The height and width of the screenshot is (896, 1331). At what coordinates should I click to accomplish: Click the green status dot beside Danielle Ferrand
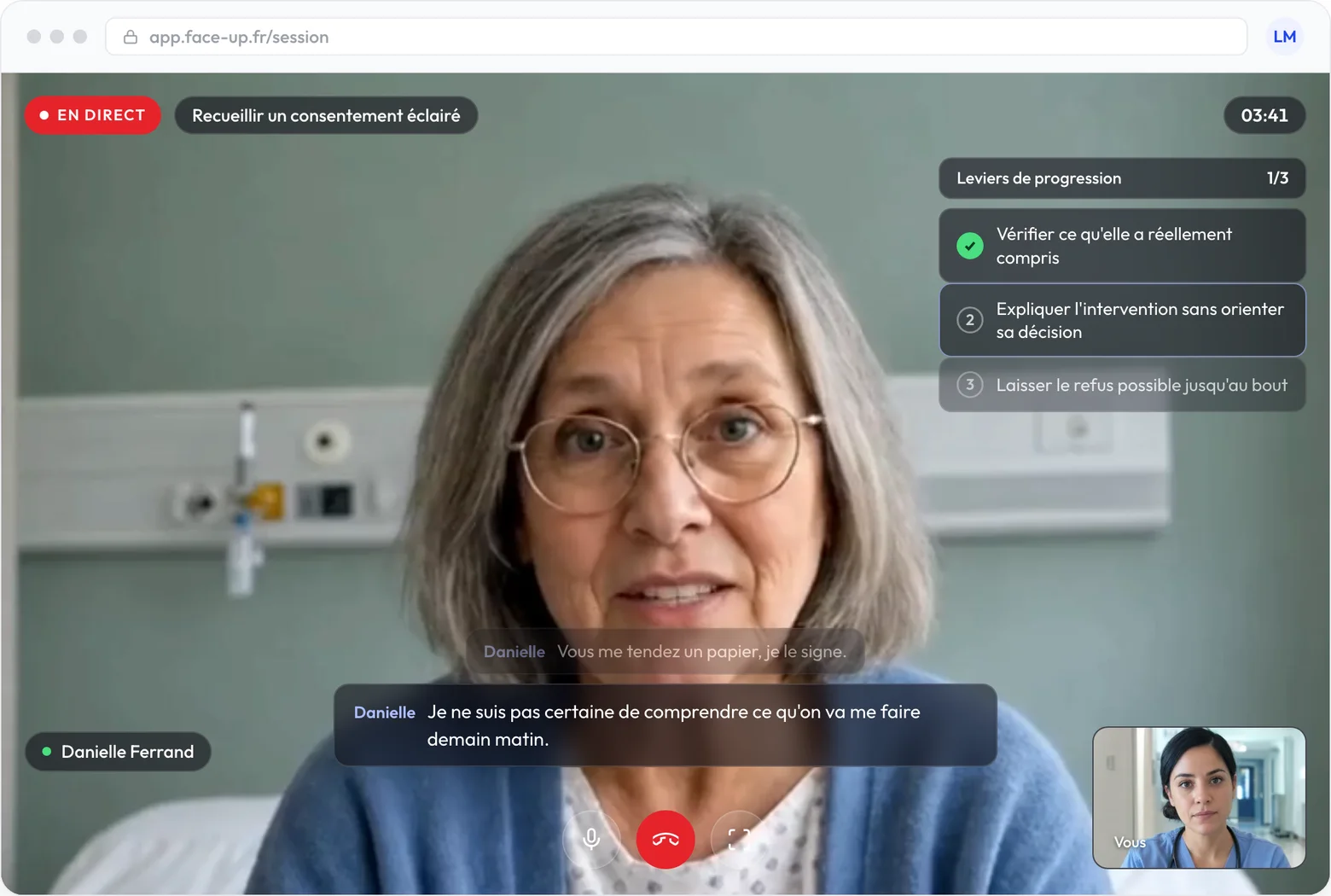47,752
